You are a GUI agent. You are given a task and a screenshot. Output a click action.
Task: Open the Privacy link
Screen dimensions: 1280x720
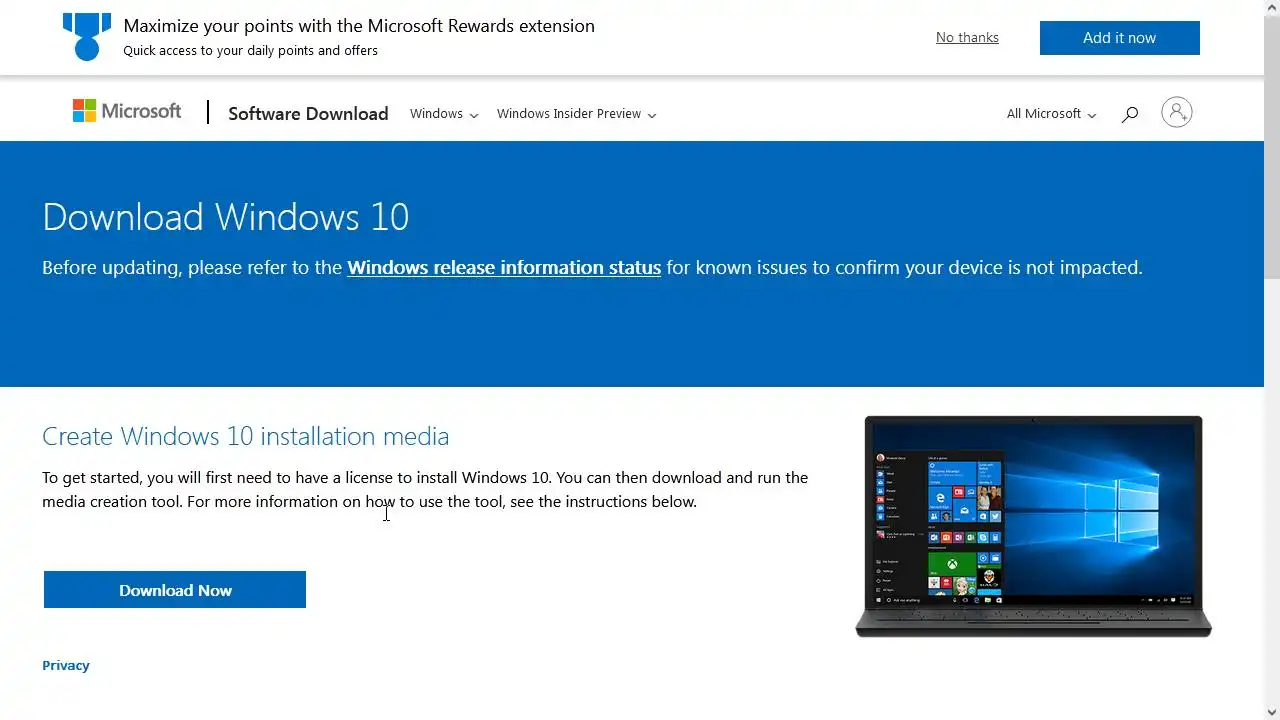(x=66, y=665)
